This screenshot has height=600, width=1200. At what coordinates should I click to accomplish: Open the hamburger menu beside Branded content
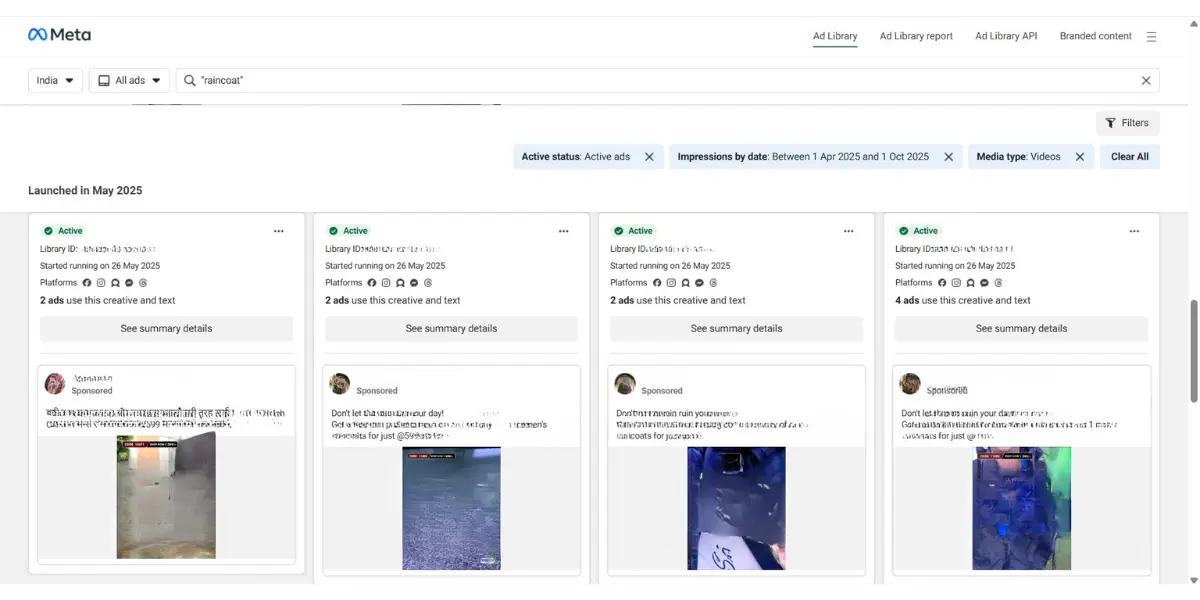tap(1151, 35)
